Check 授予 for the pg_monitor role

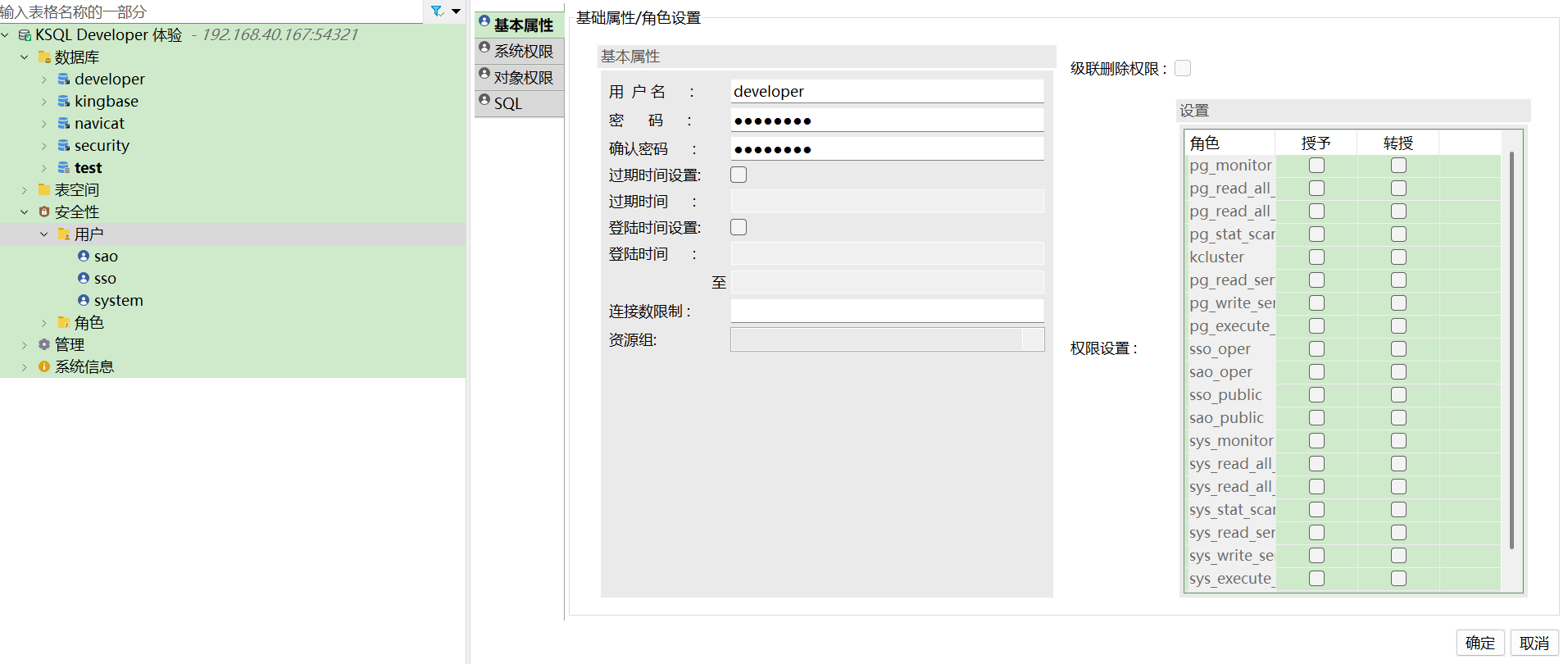pos(1316,166)
